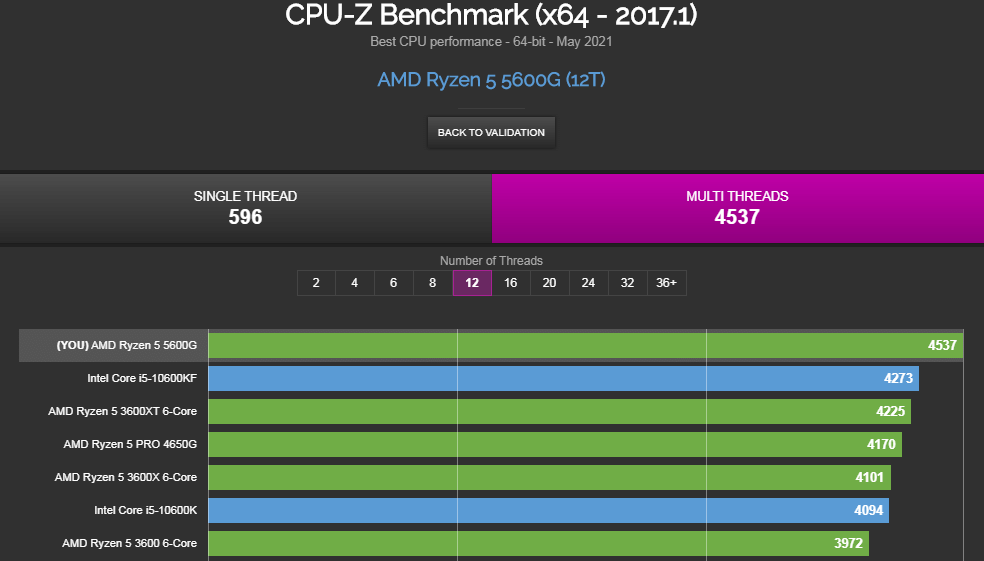Image resolution: width=984 pixels, height=561 pixels.
Task: Select 6 threads option
Action: (393, 283)
